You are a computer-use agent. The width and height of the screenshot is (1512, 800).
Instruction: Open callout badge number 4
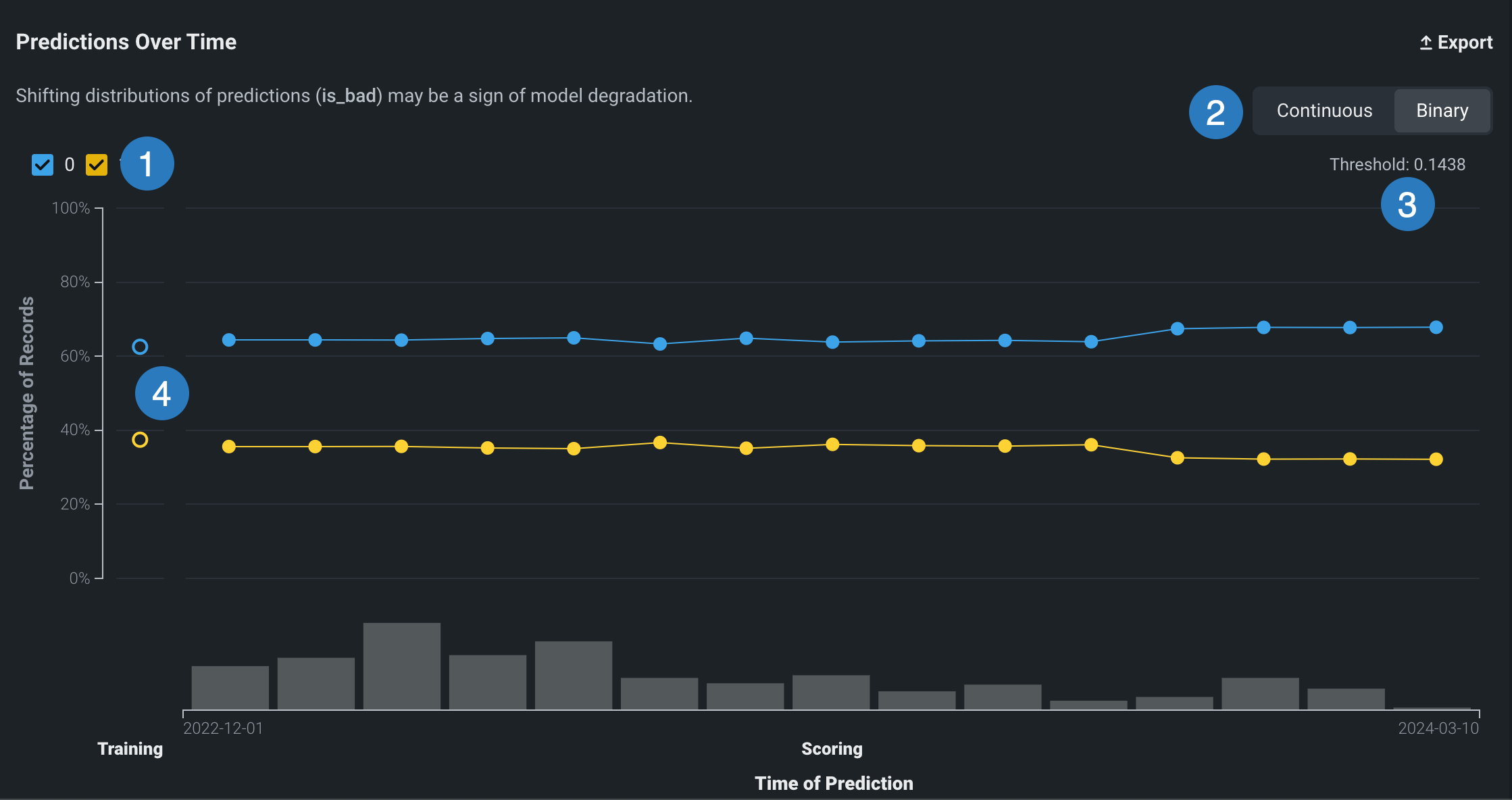pyautogui.click(x=161, y=393)
